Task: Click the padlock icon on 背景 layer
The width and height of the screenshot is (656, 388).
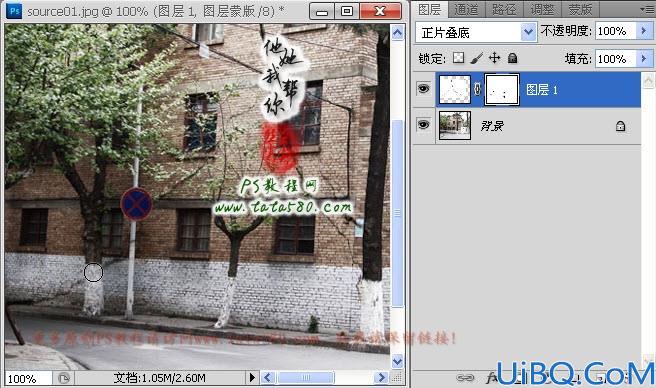Action: click(x=620, y=126)
